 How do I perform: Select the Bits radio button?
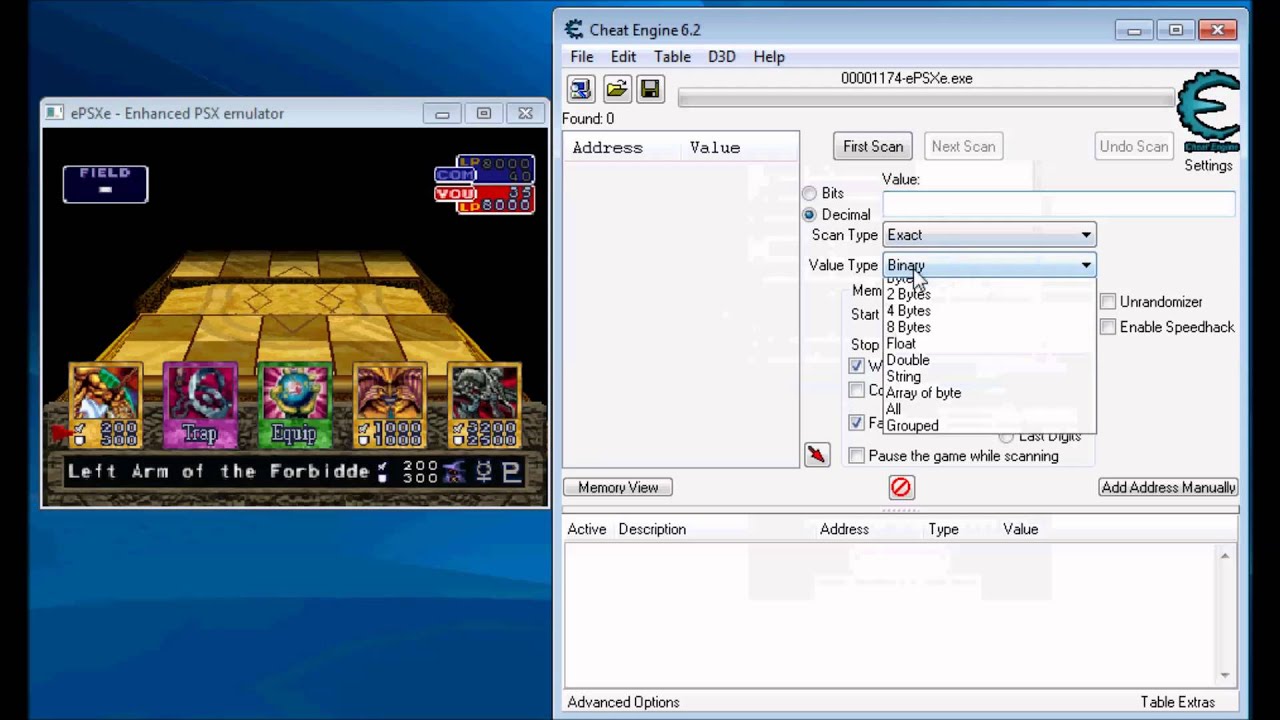809,193
